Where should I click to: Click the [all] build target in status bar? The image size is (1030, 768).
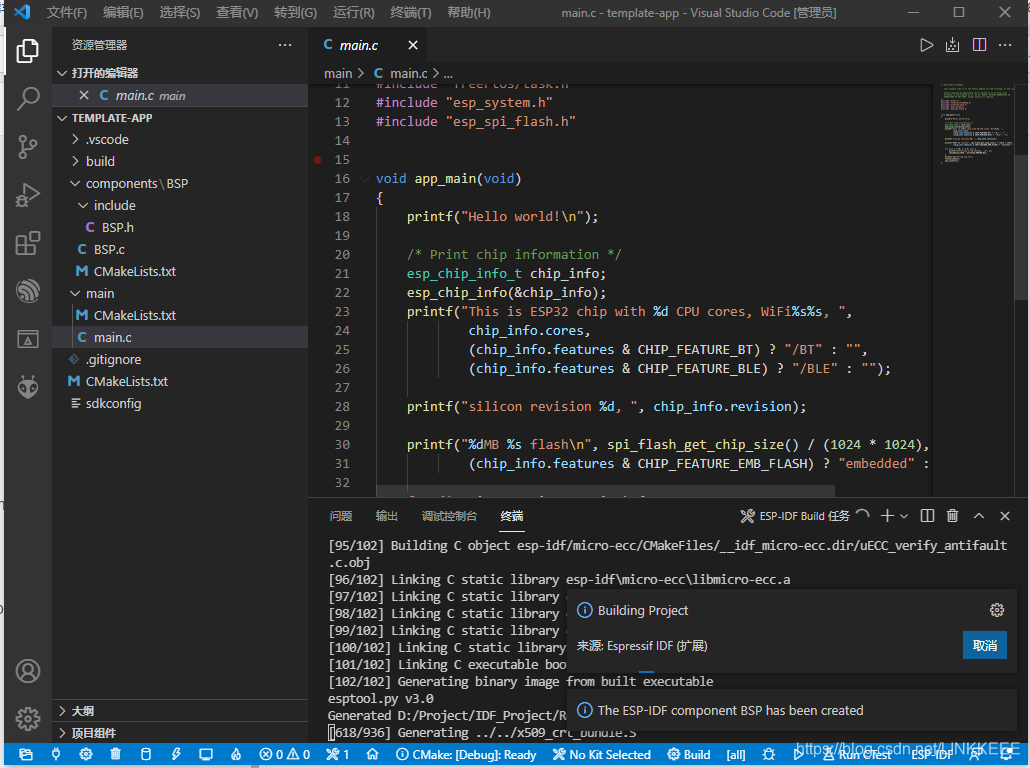point(736,754)
